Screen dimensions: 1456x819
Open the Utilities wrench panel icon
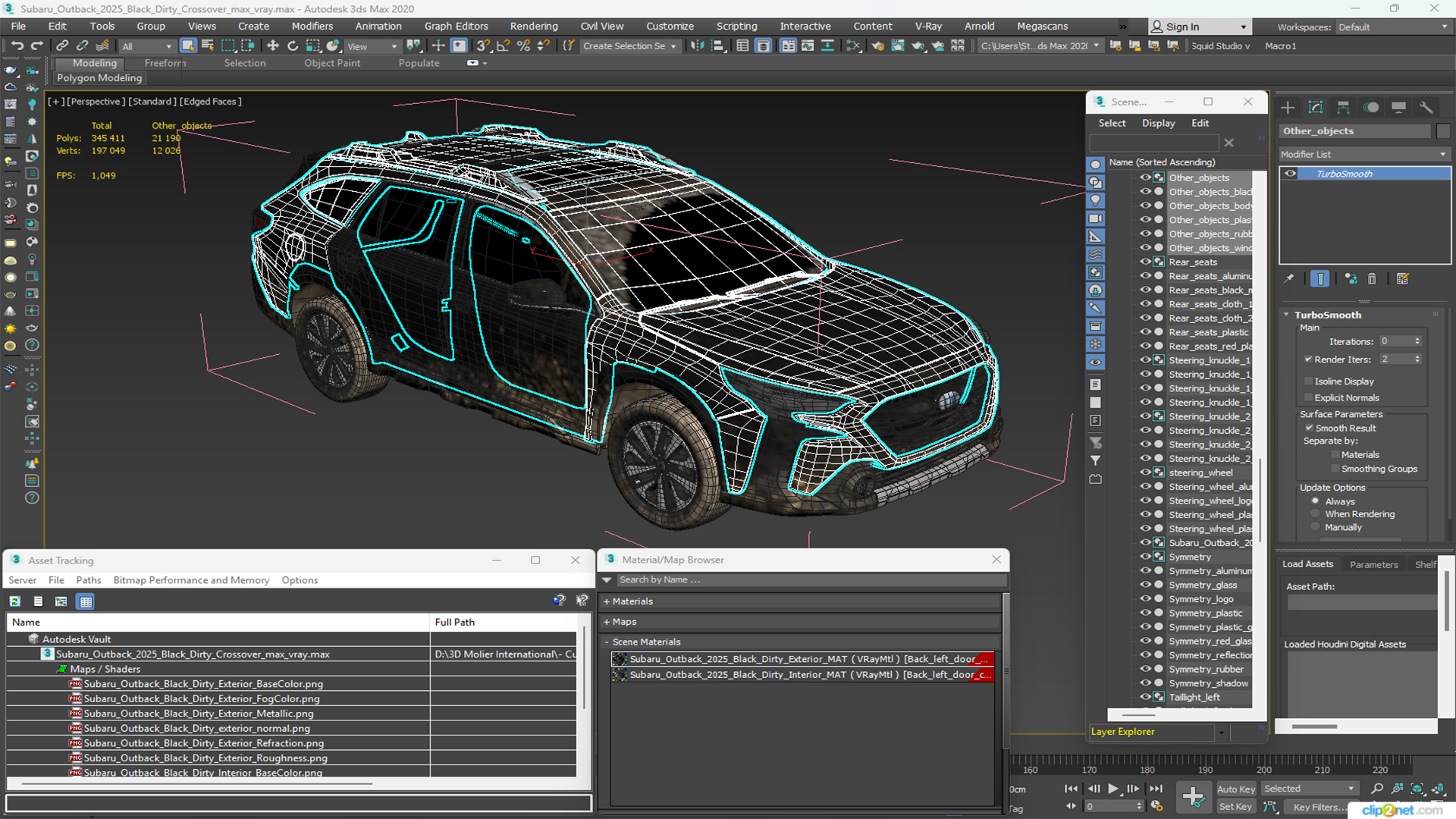coord(1426,108)
